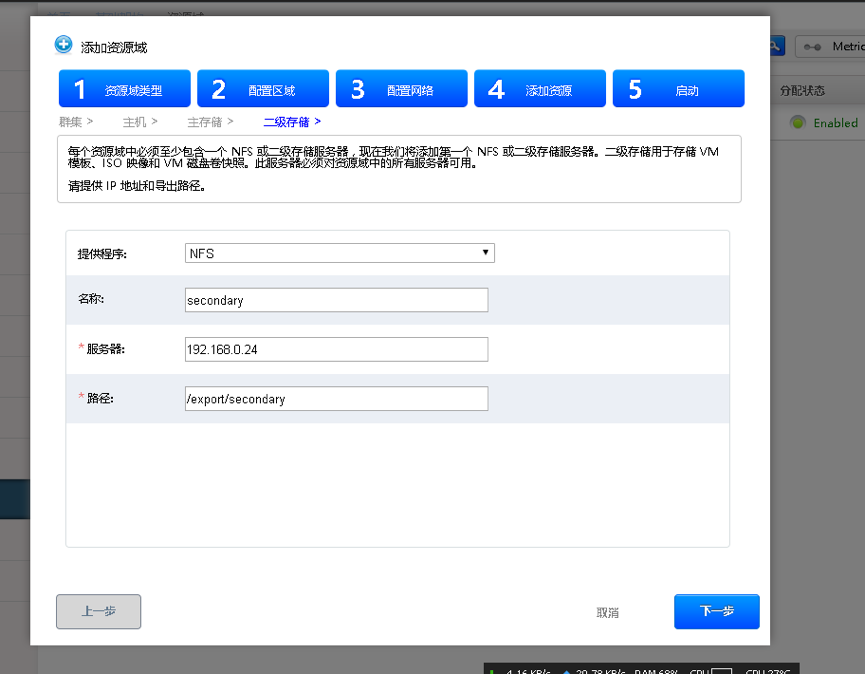Click the green Enabled status indicator

coord(797,123)
